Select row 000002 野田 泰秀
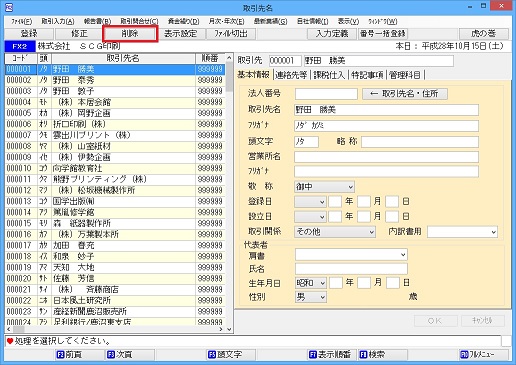Screen dimensions: 516x365 coord(115,80)
